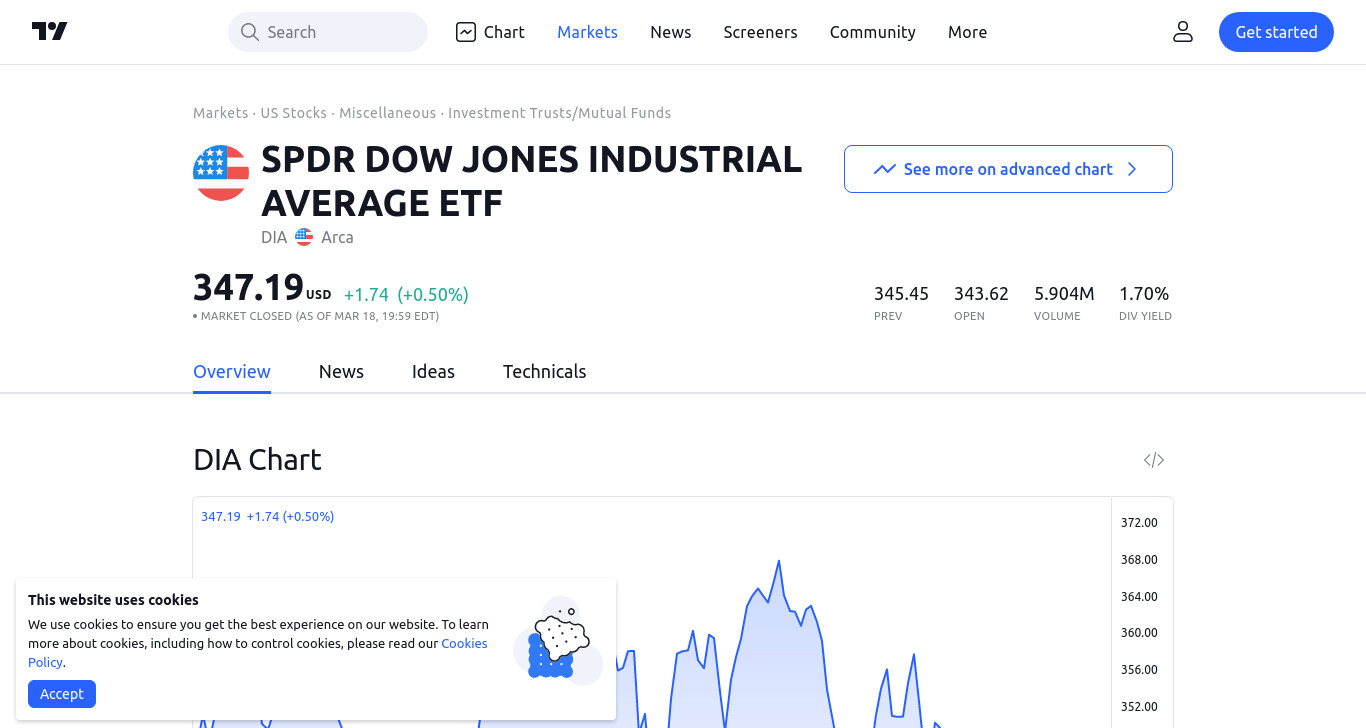Focus the Search input field
Screen dimensions: 1366x728
(x=328, y=32)
